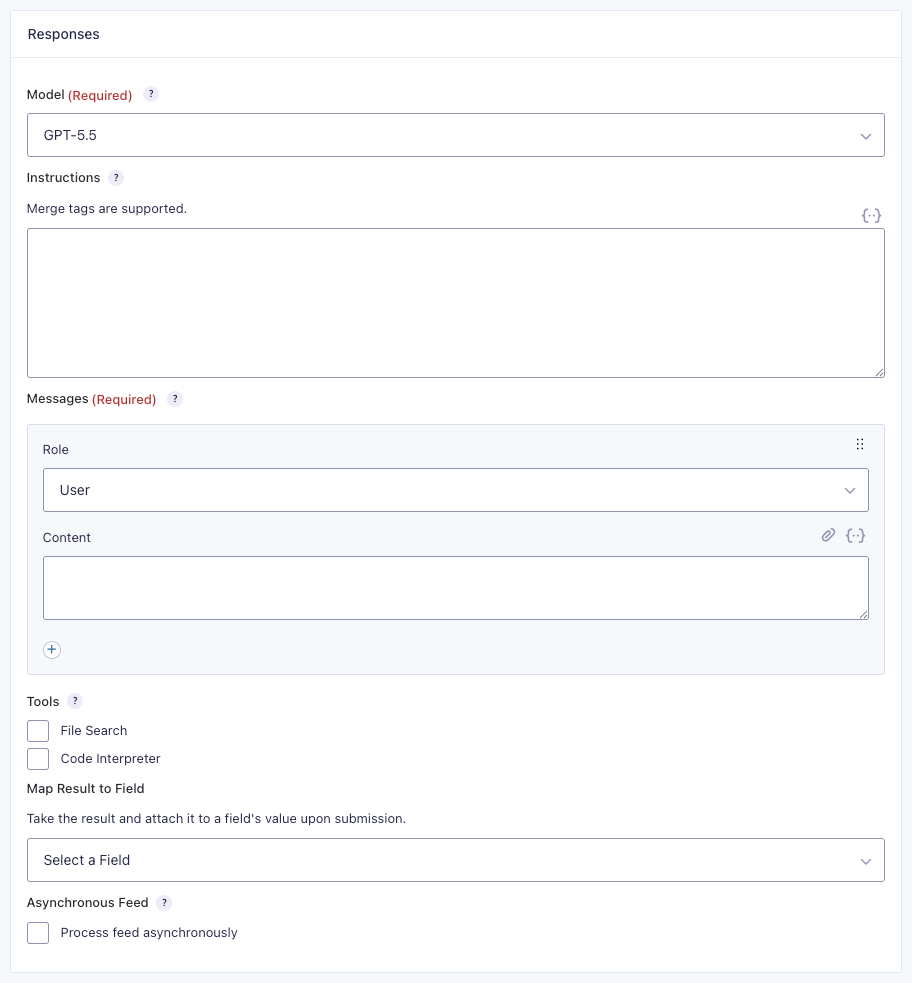The width and height of the screenshot is (912, 983).
Task: Attach a file to message Content
Action: coord(828,535)
